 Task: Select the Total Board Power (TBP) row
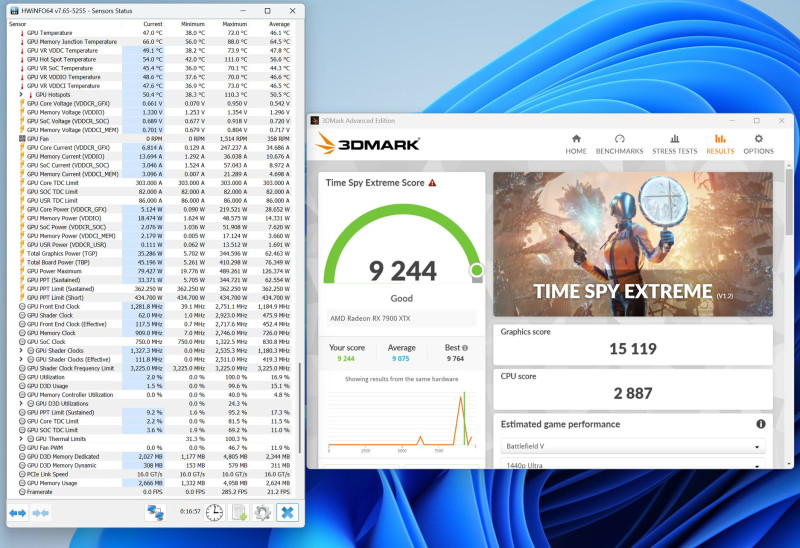pos(149,262)
